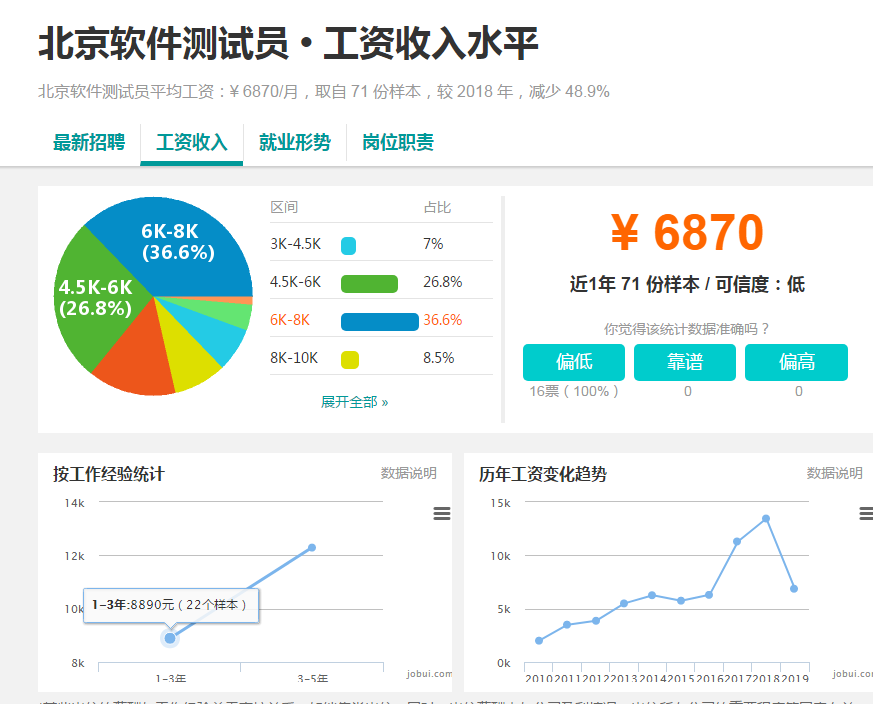Click the 6K-8K blue pie slice
This screenshot has width=873, height=704.
190,240
